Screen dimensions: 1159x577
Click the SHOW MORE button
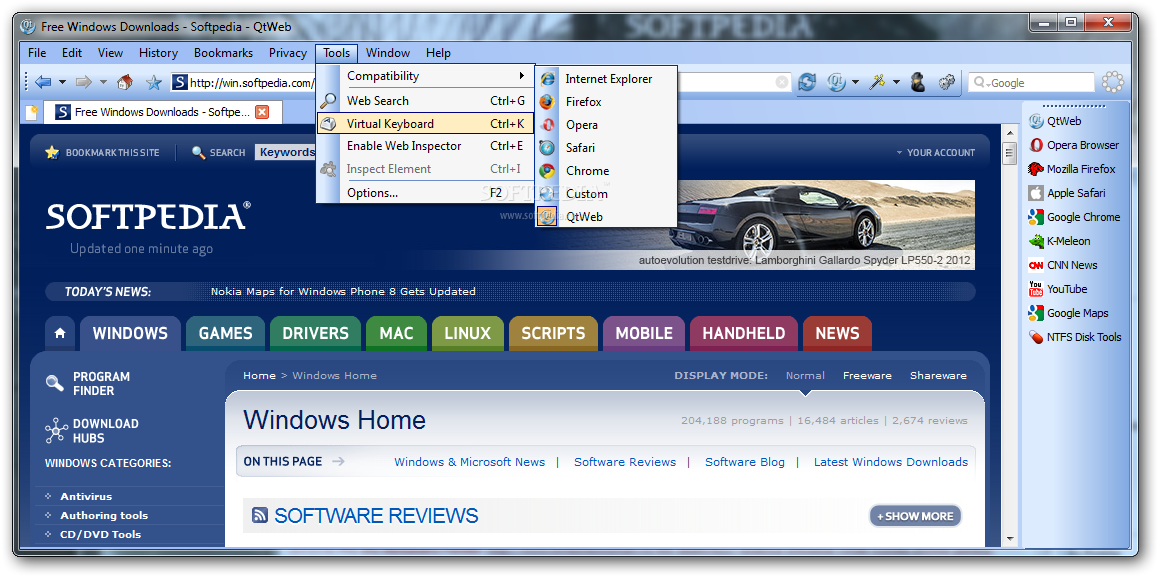coord(915,516)
